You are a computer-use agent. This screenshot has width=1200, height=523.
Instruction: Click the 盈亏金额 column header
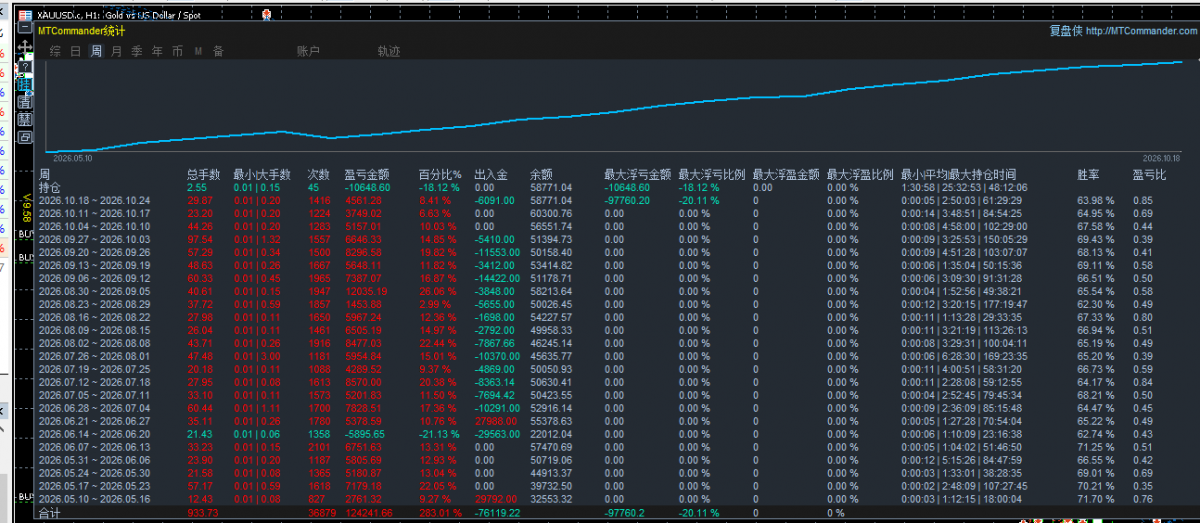coord(367,174)
